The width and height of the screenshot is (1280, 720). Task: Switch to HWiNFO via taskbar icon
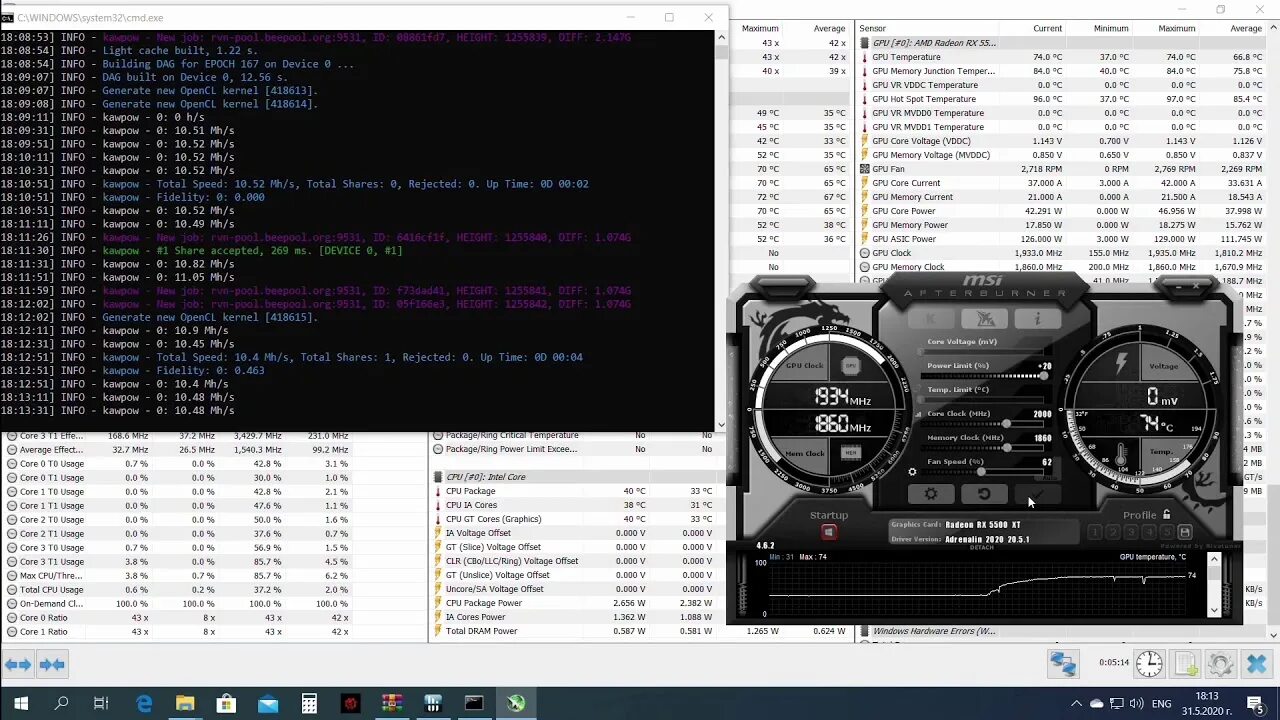433,704
